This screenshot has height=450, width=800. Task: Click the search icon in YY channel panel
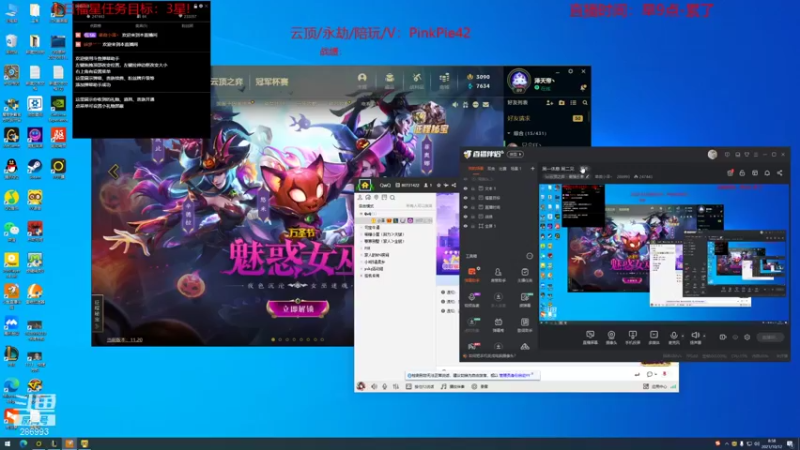pos(392,197)
